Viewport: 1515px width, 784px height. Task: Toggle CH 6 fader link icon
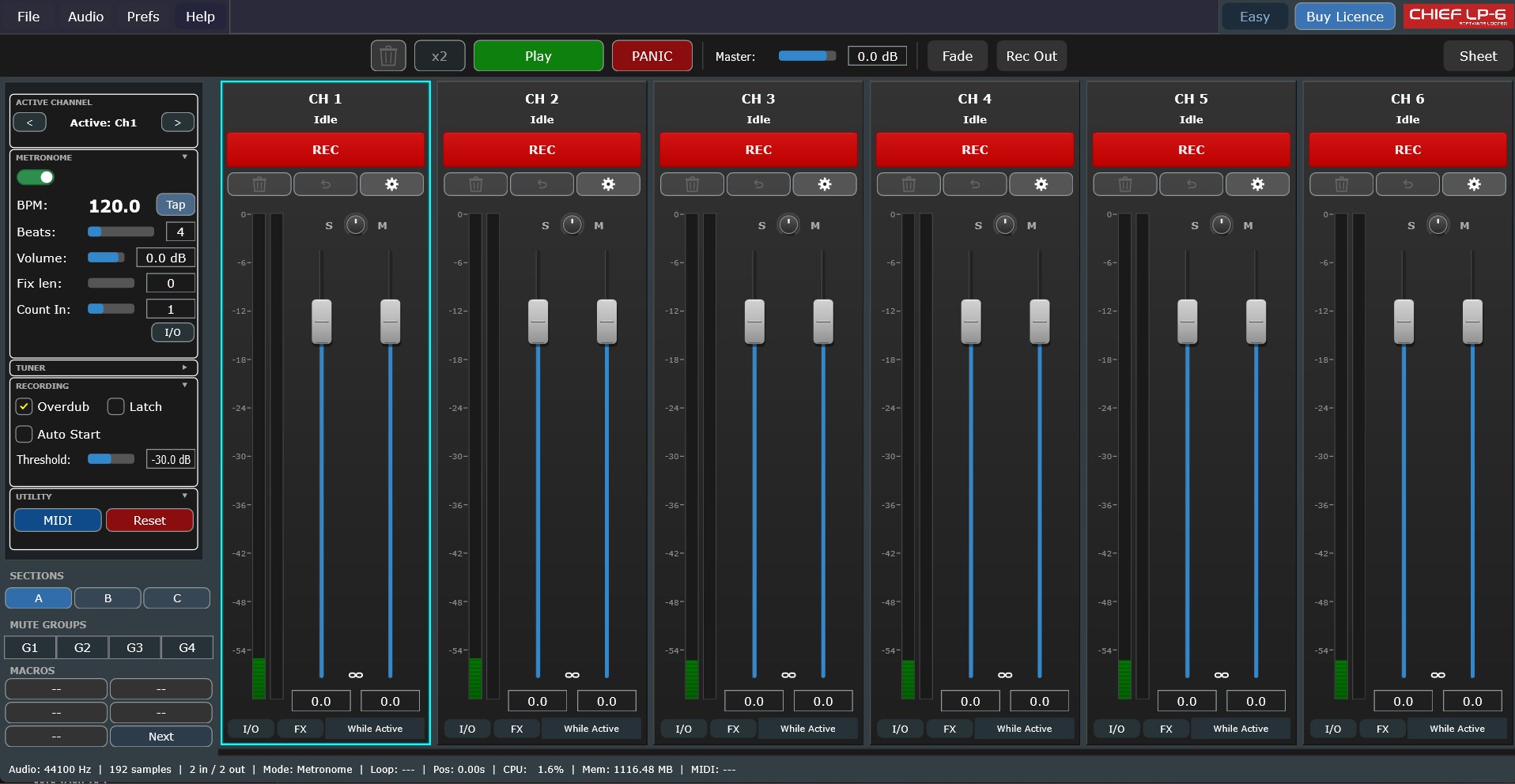point(1438,675)
